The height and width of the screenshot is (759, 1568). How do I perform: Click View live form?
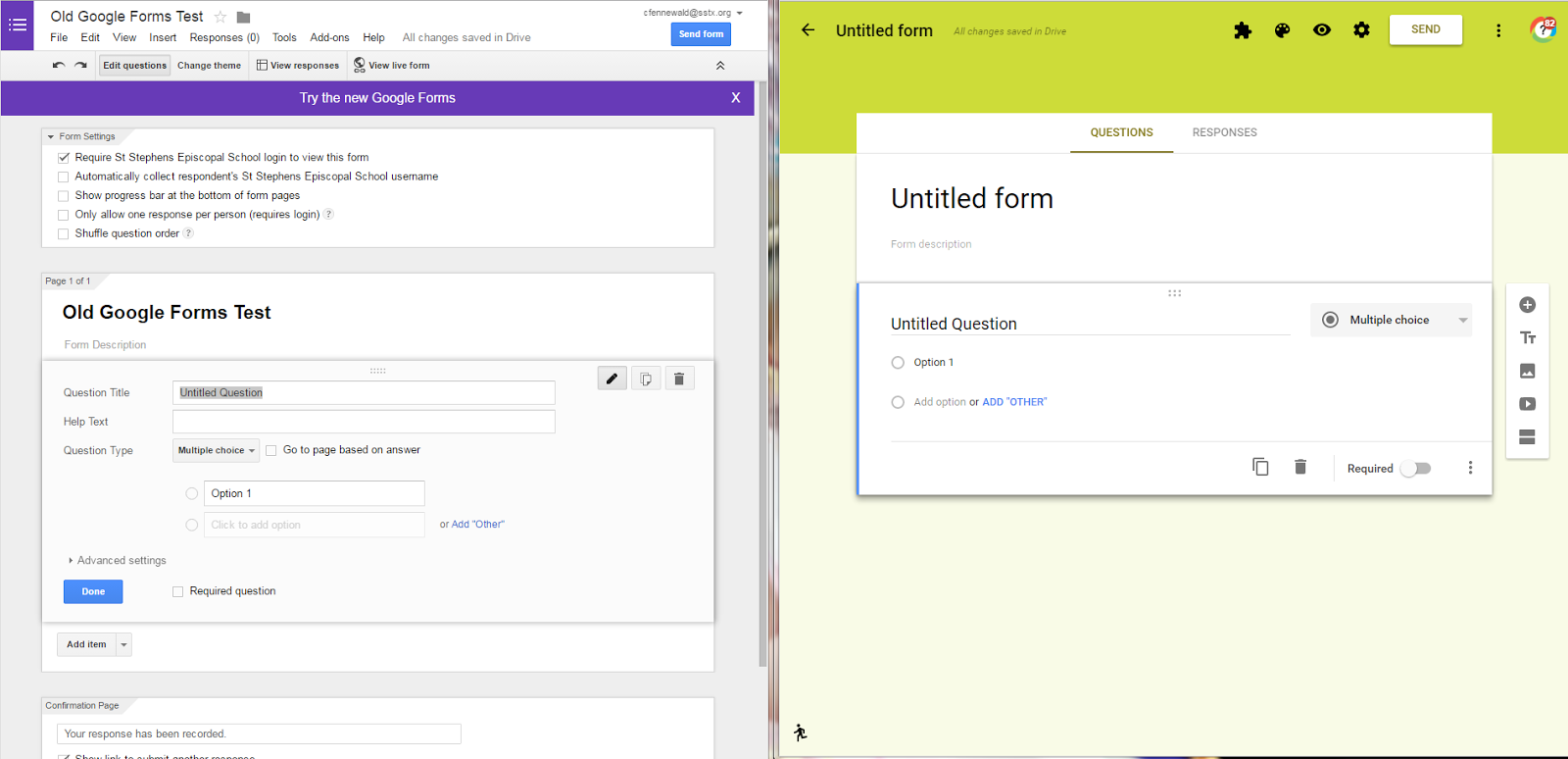[x=392, y=66]
